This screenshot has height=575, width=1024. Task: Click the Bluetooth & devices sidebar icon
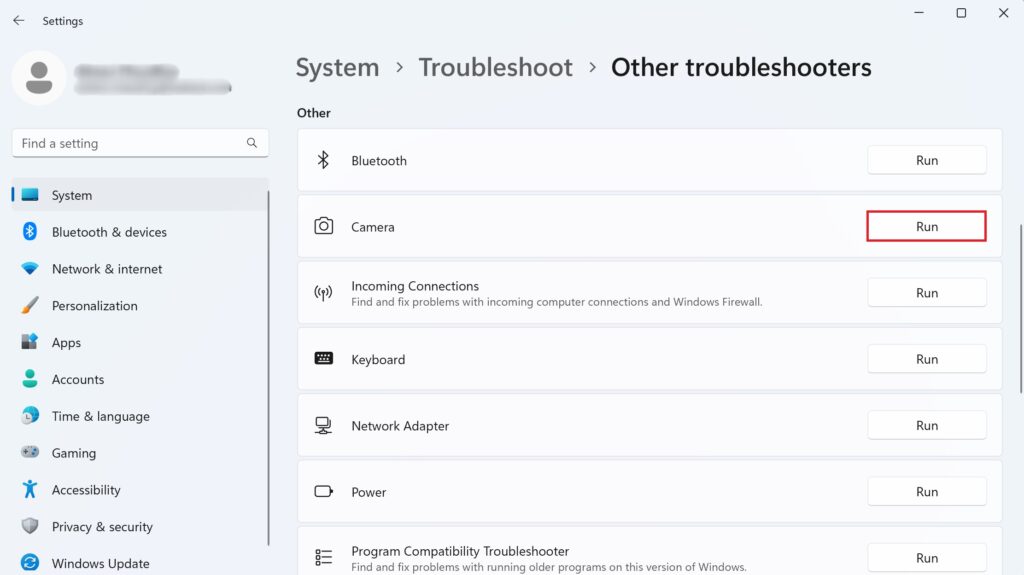[30, 232]
